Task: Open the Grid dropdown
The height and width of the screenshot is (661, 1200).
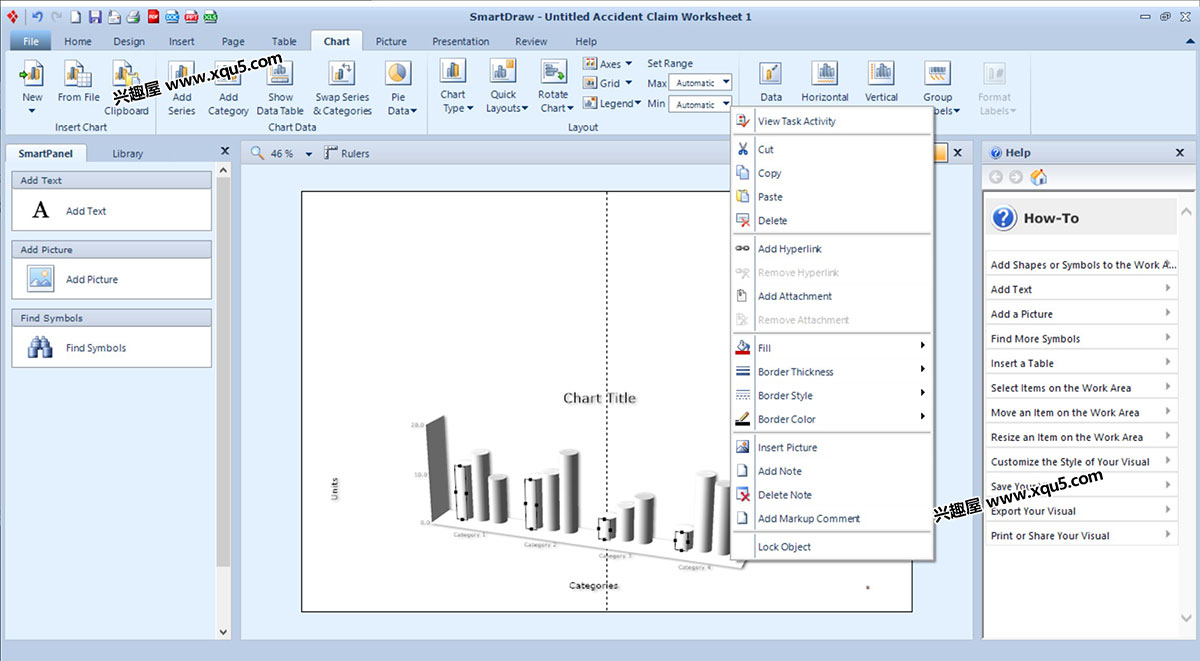Action: (x=608, y=83)
